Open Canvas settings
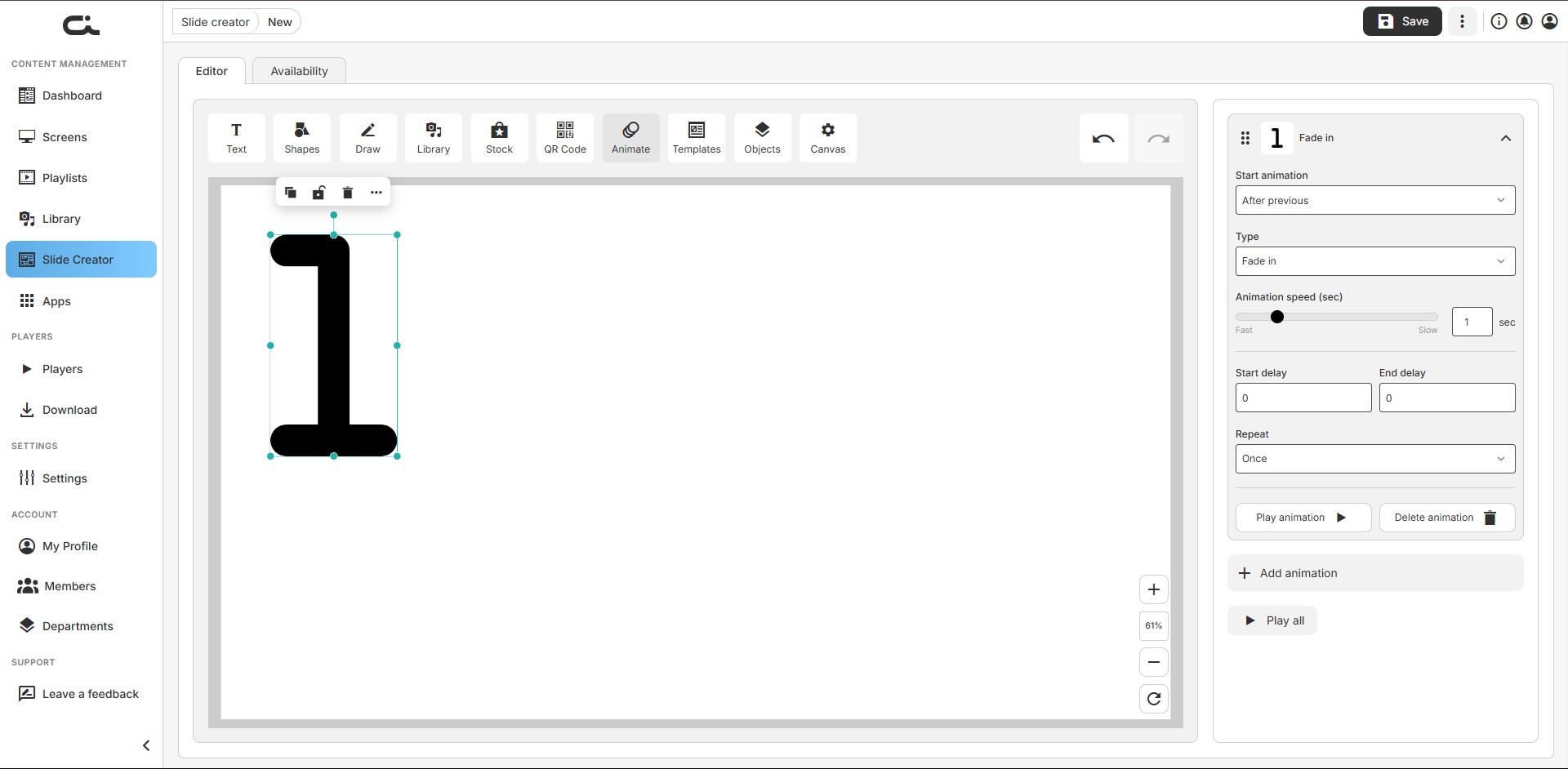 [x=828, y=138]
